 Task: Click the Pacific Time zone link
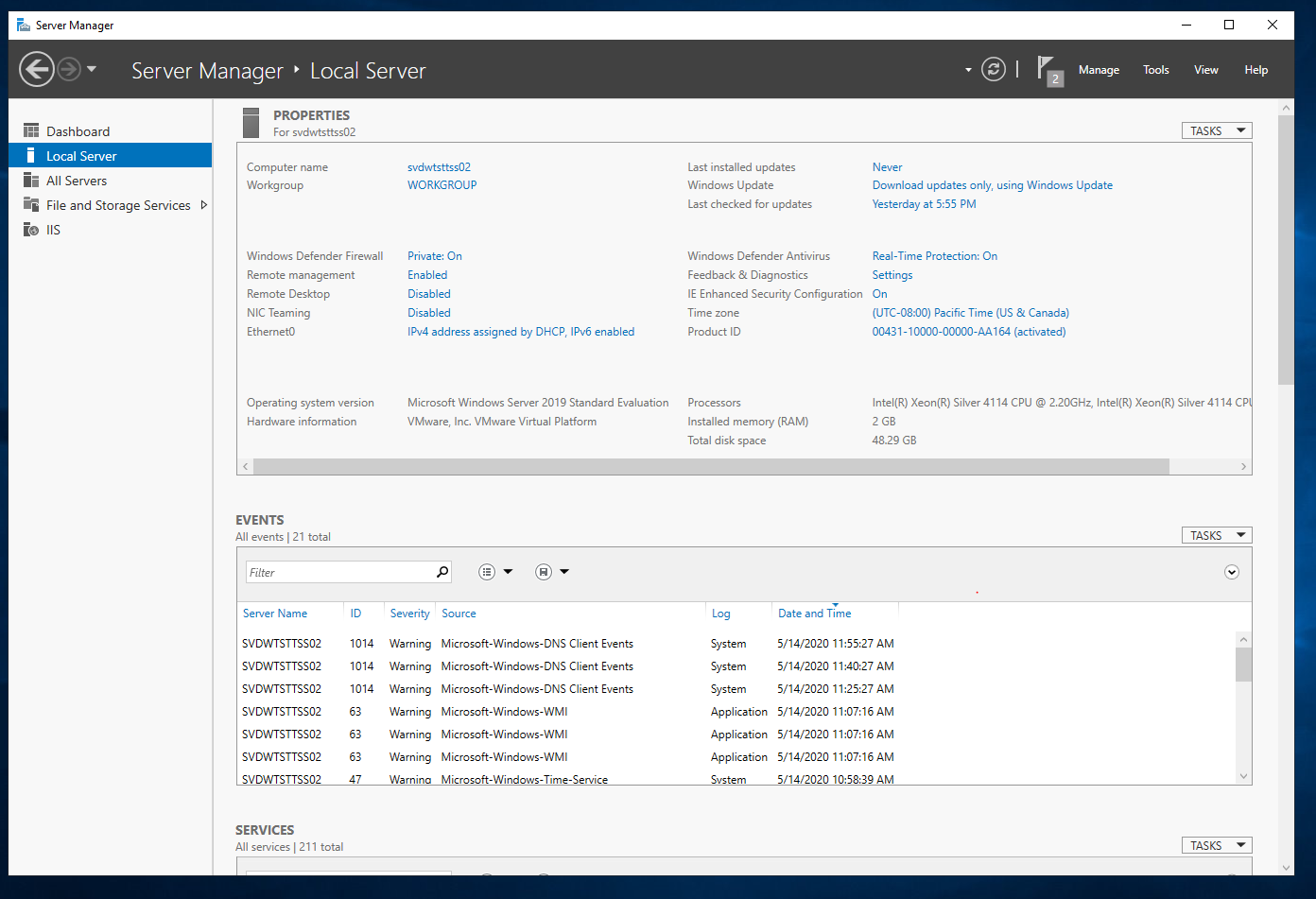tap(970, 313)
